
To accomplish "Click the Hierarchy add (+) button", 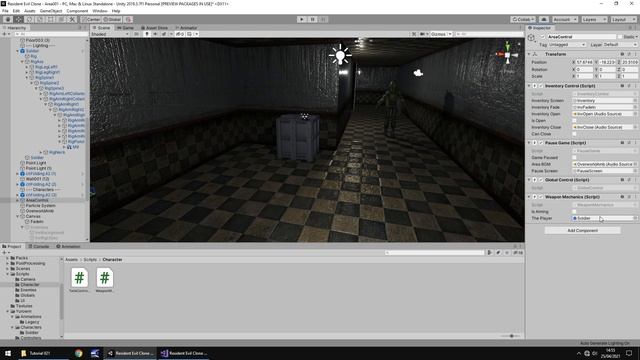I will [4, 34].
